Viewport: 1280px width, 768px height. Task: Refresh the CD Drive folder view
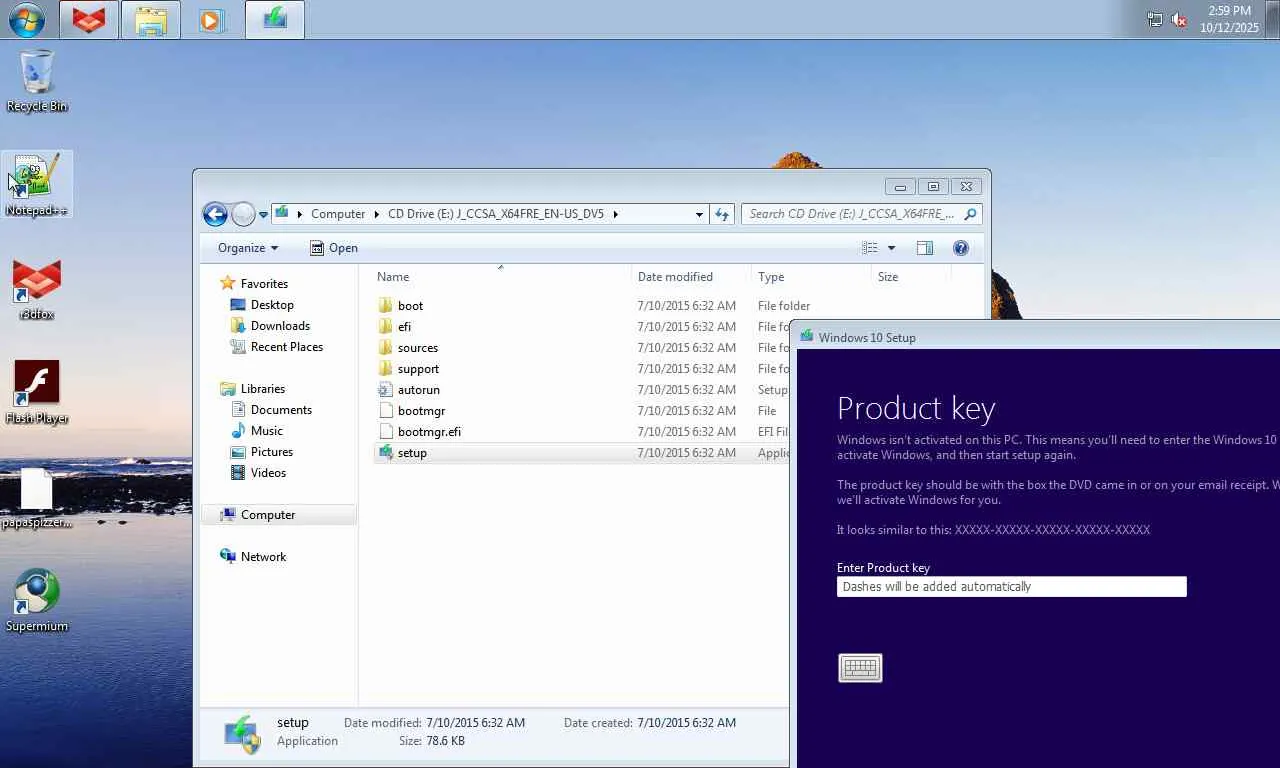point(722,214)
